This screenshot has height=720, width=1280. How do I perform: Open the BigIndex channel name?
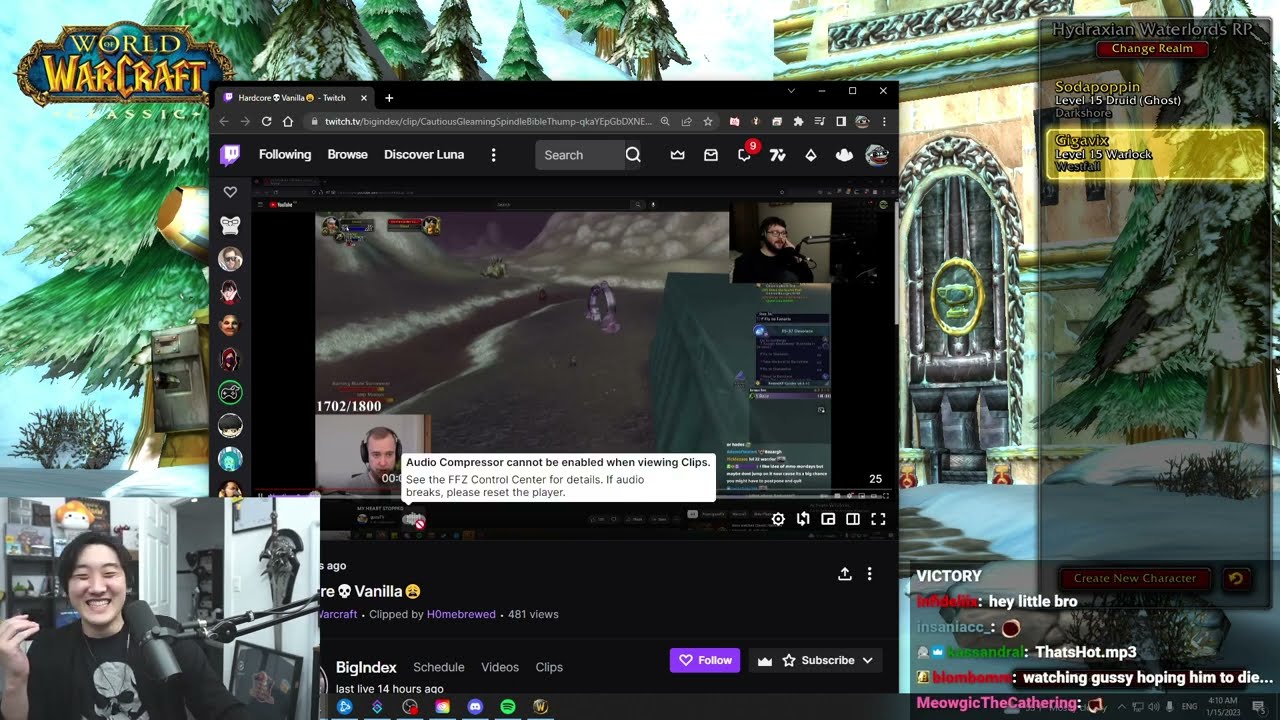click(x=366, y=667)
